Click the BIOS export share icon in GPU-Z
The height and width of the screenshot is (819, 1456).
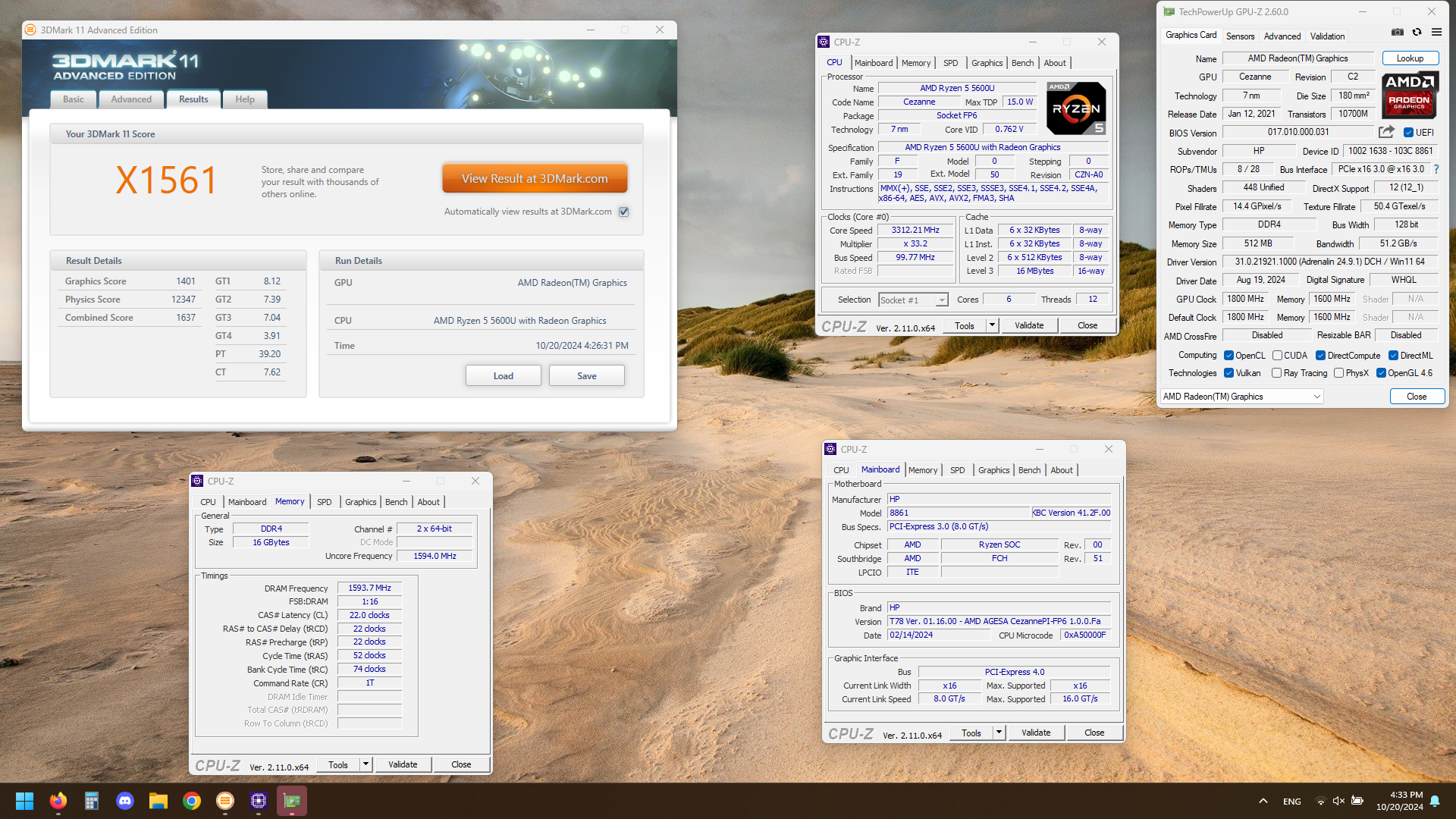click(x=1386, y=132)
